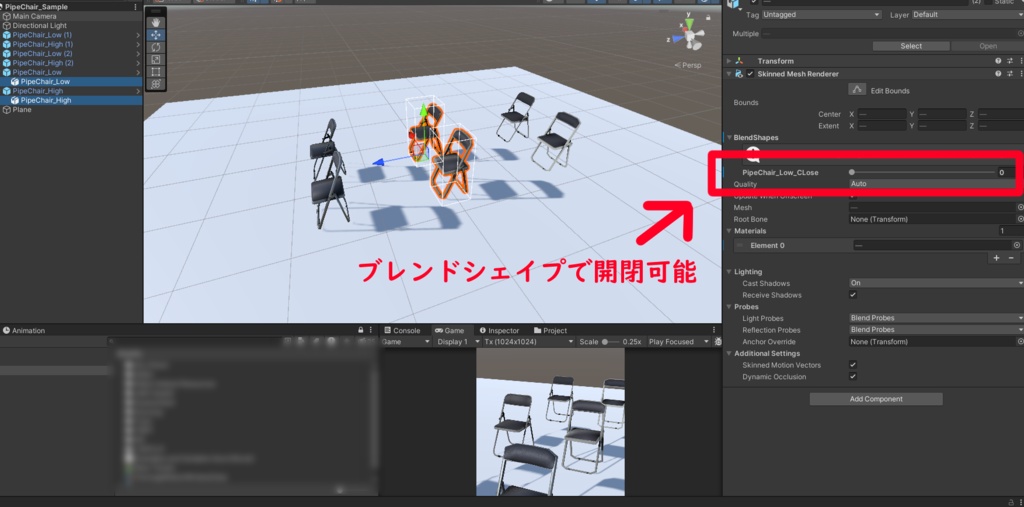The height and width of the screenshot is (507, 1024).
Task: Select Plane object in Hierarchy
Action: coord(22,110)
